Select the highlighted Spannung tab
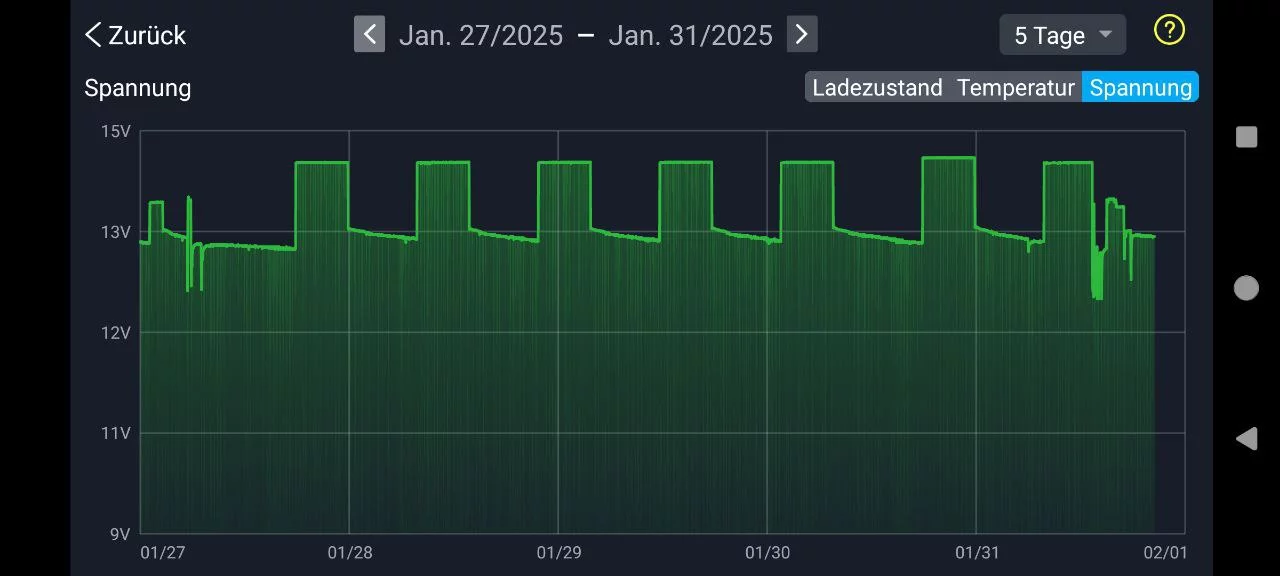Screen dimensions: 1280x576 1140,87
